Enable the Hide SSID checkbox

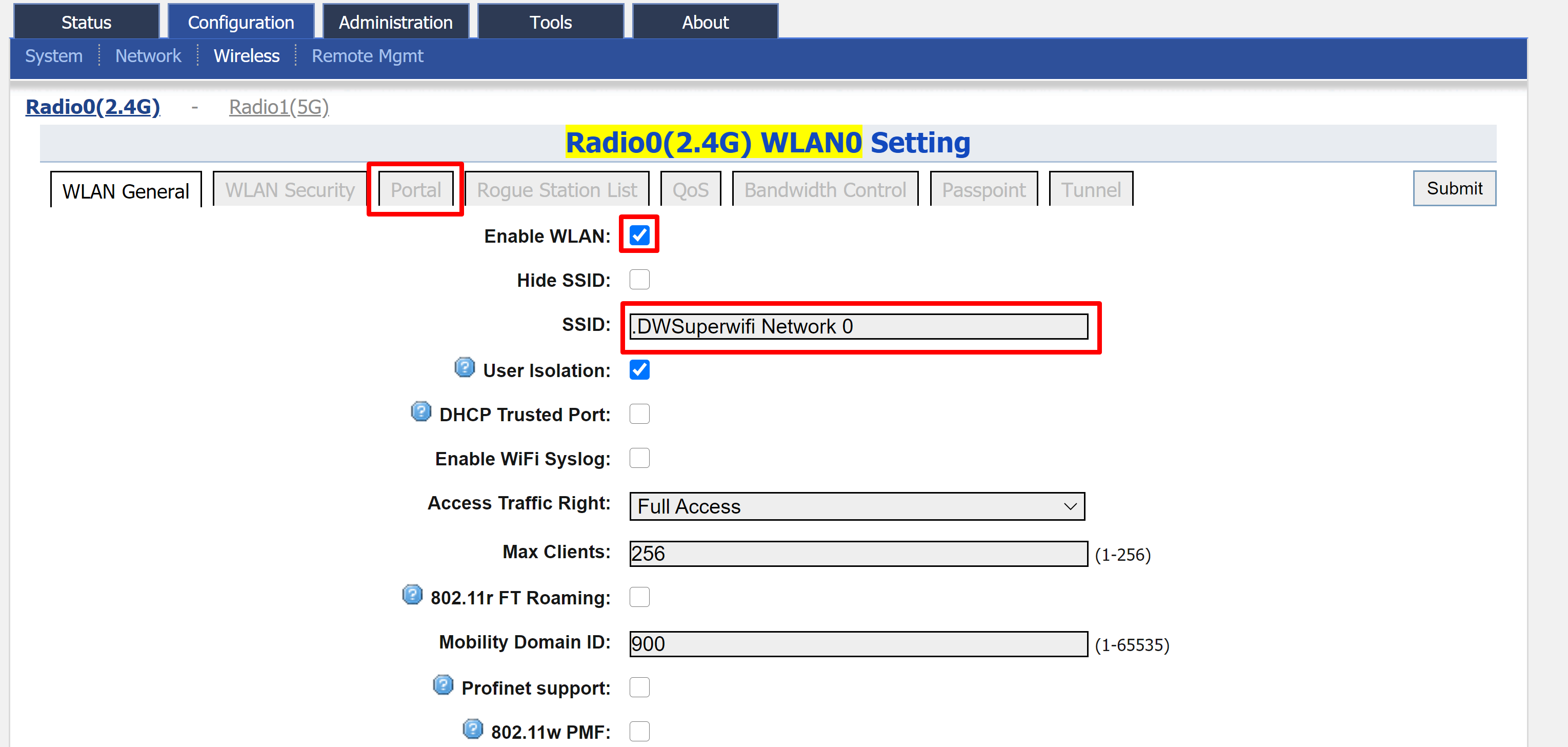click(x=639, y=280)
